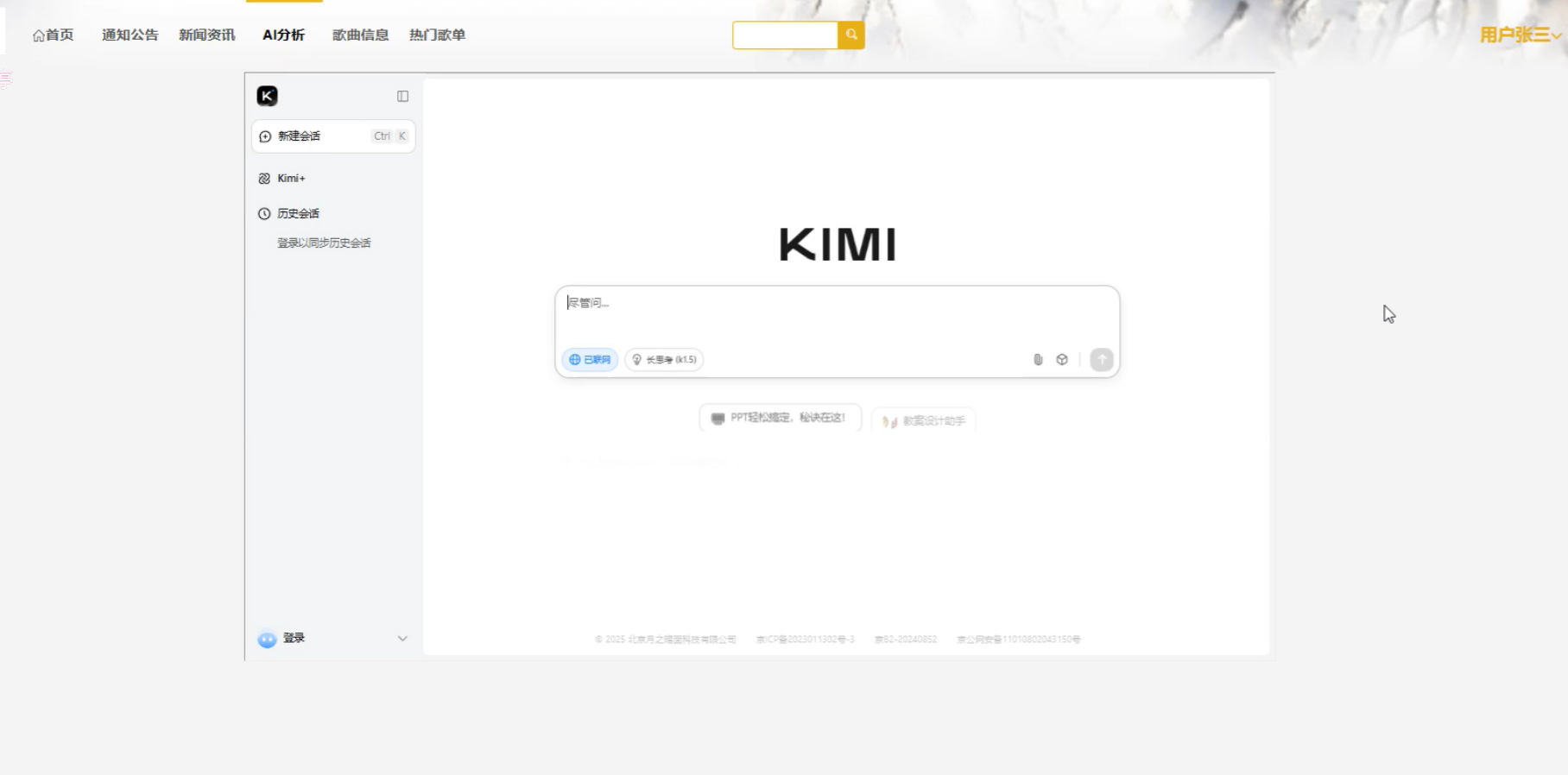Screen dimensions: 1568x775
Task: Collapse the Kimi sidebar panel icon
Action: 402,97
